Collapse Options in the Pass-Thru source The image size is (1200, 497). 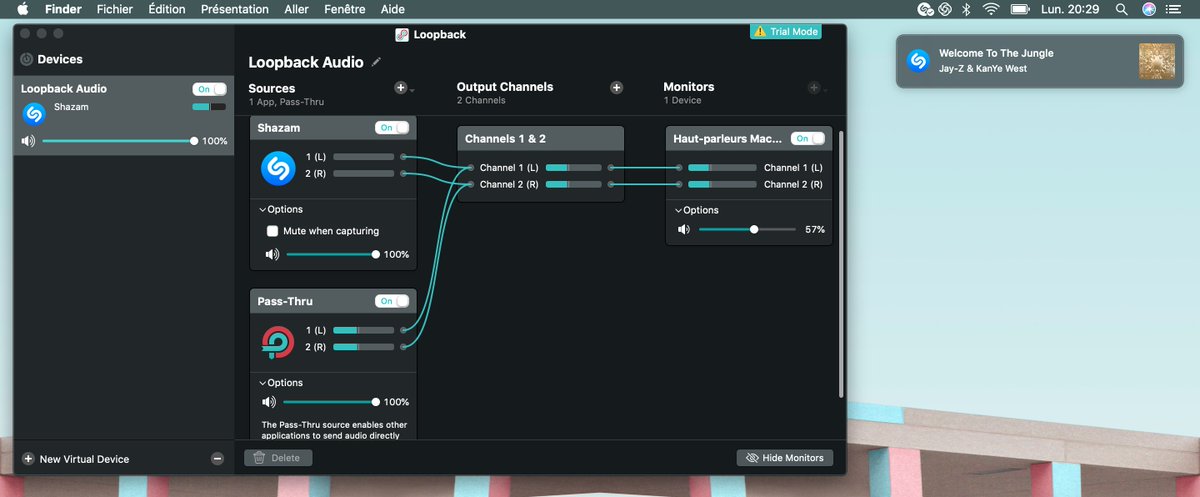pyautogui.click(x=281, y=383)
